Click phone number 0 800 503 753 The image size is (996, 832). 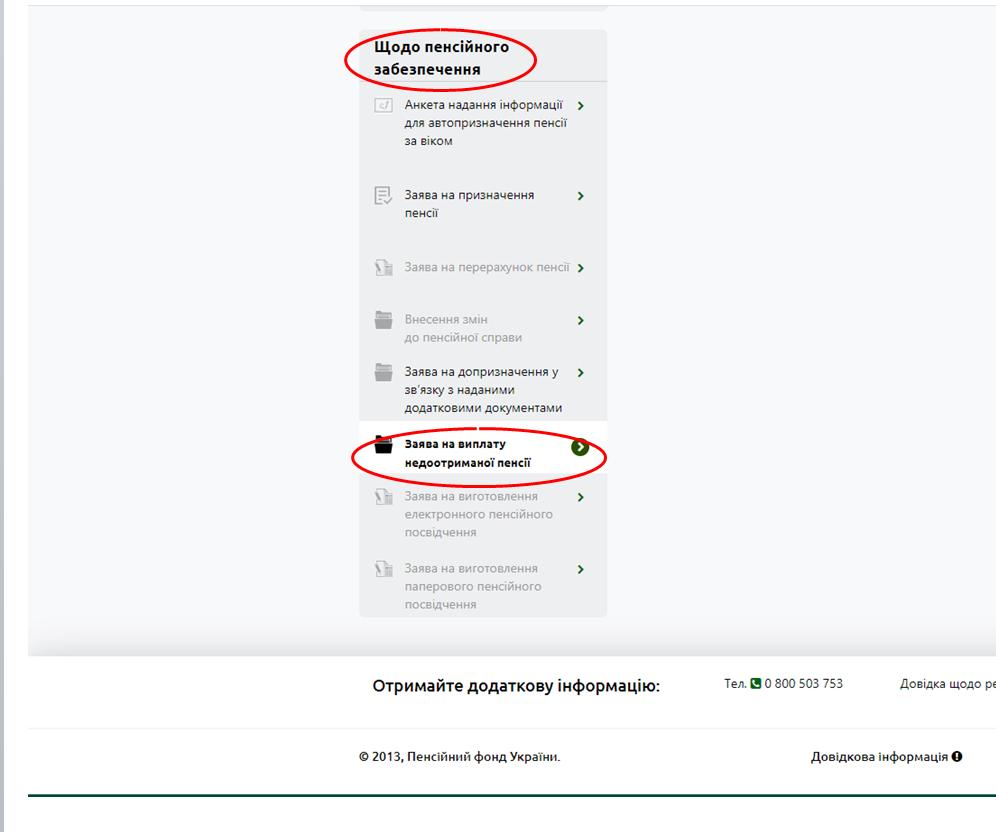[x=803, y=684]
